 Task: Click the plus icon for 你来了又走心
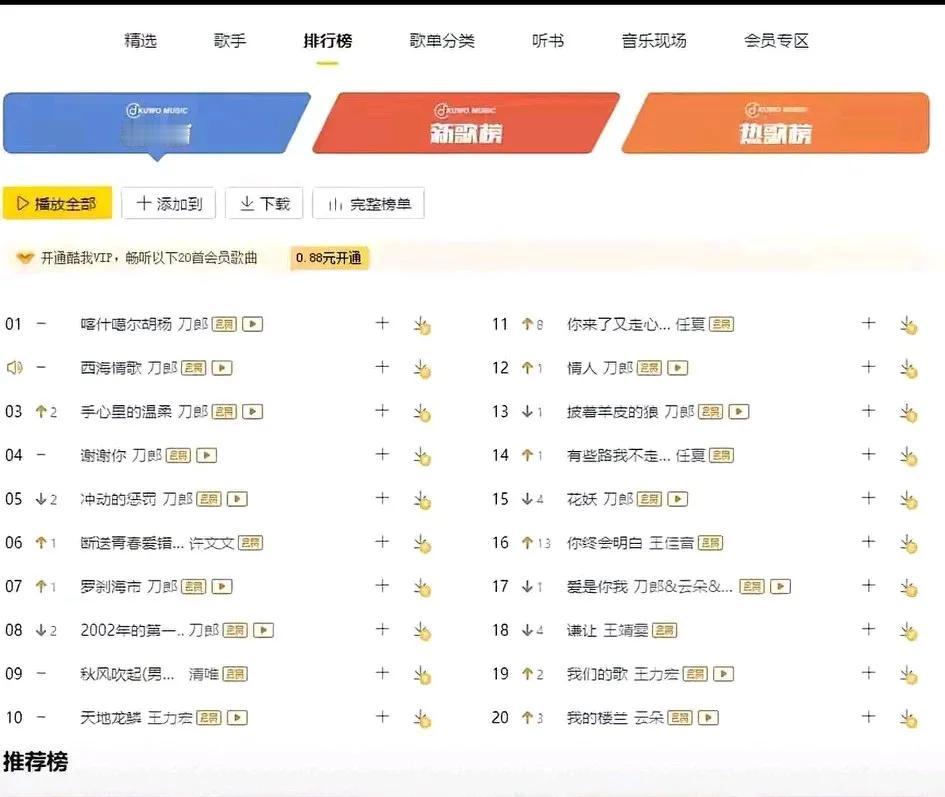point(868,323)
